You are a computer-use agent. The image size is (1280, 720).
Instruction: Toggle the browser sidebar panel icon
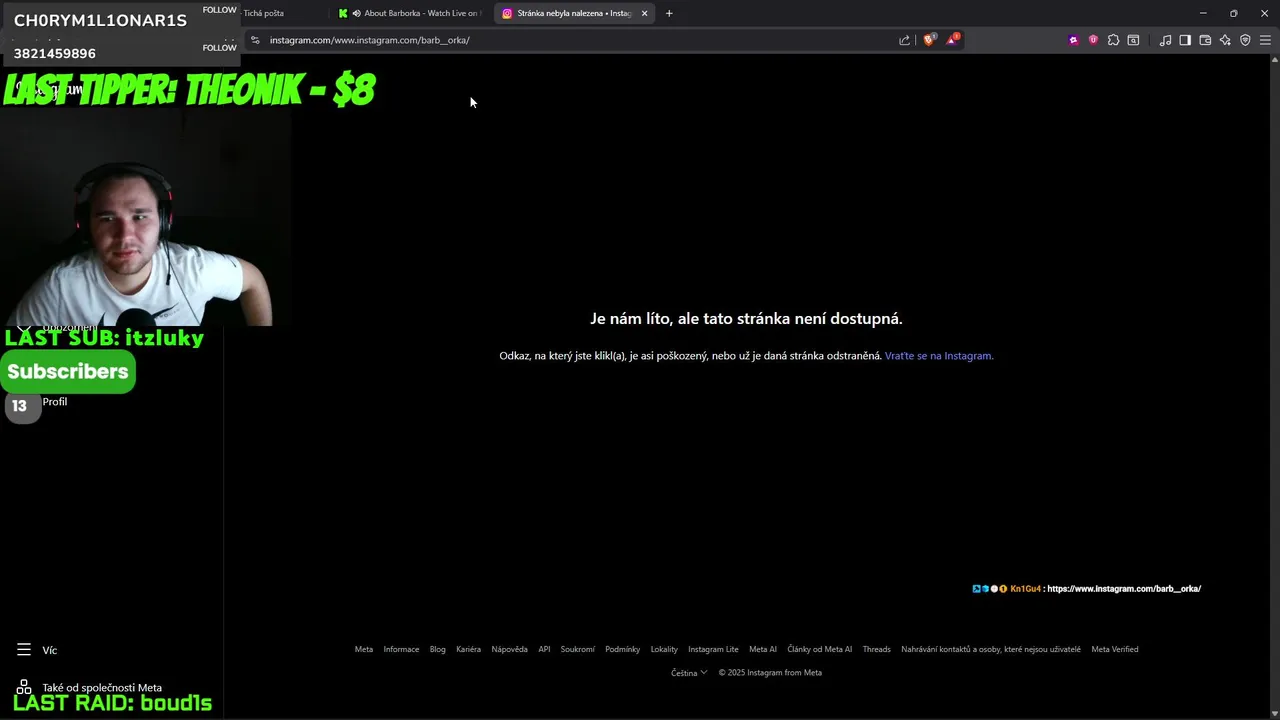click(x=1185, y=40)
